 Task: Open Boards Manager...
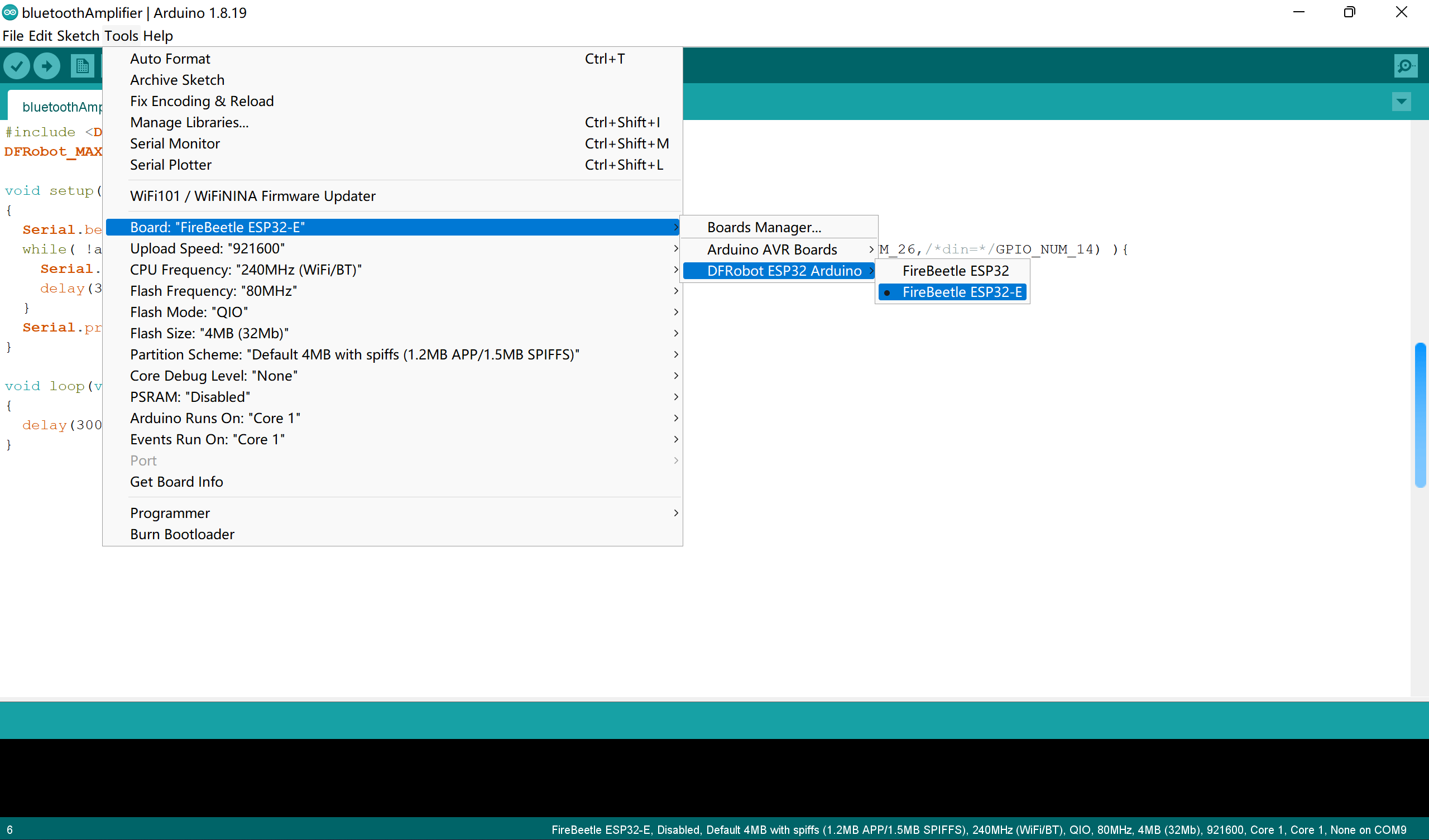pyautogui.click(x=779, y=227)
